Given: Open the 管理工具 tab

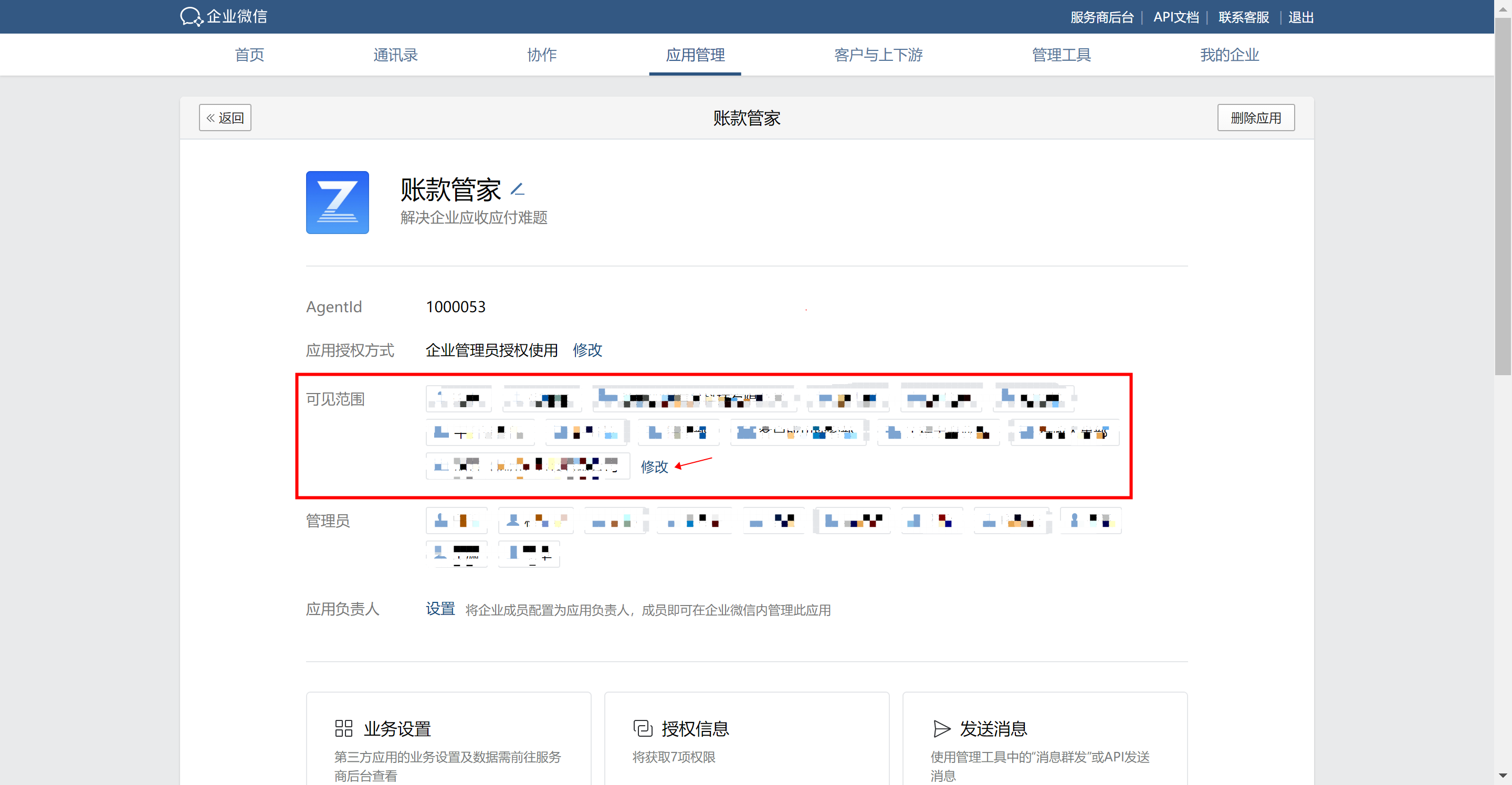Looking at the screenshot, I should click(x=1061, y=55).
